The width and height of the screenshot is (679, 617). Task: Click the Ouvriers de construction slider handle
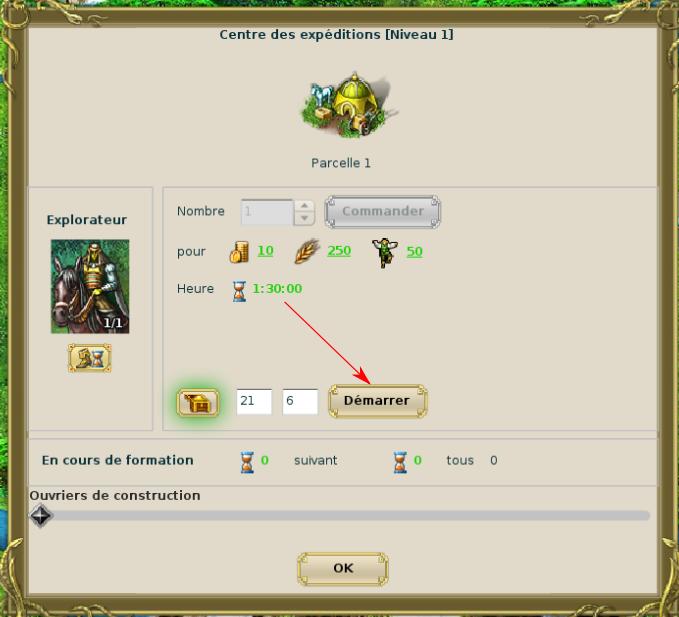pyautogui.click(x=41, y=516)
